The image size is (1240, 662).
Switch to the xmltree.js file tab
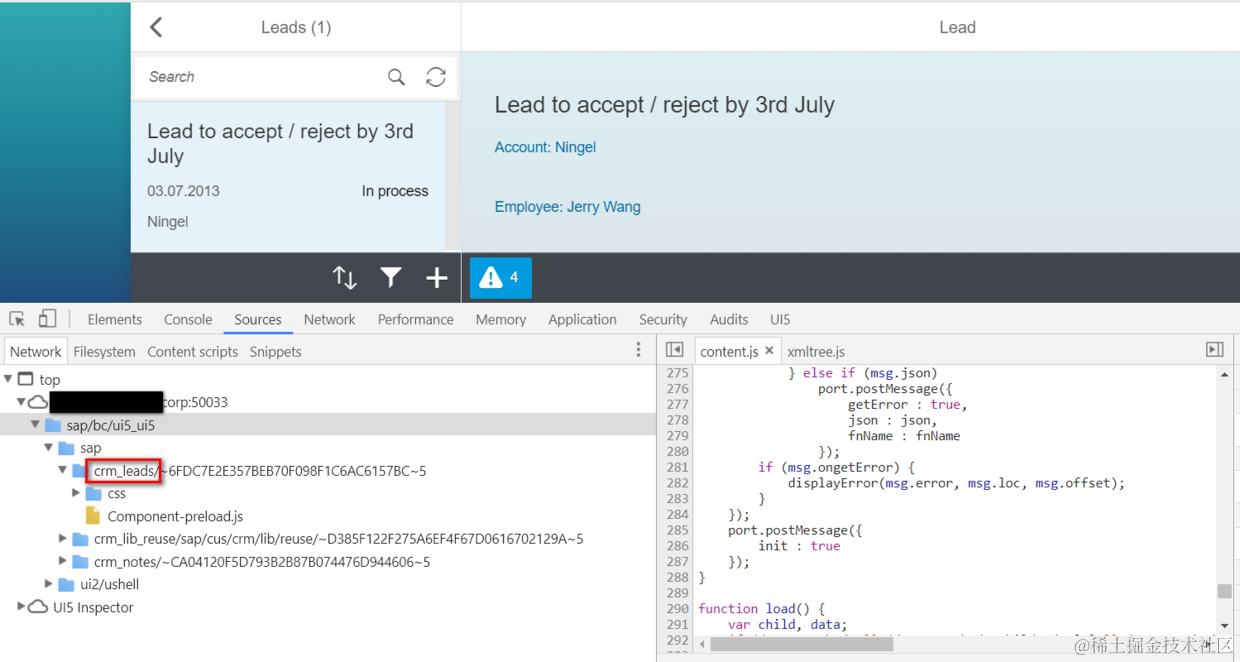coord(816,351)
